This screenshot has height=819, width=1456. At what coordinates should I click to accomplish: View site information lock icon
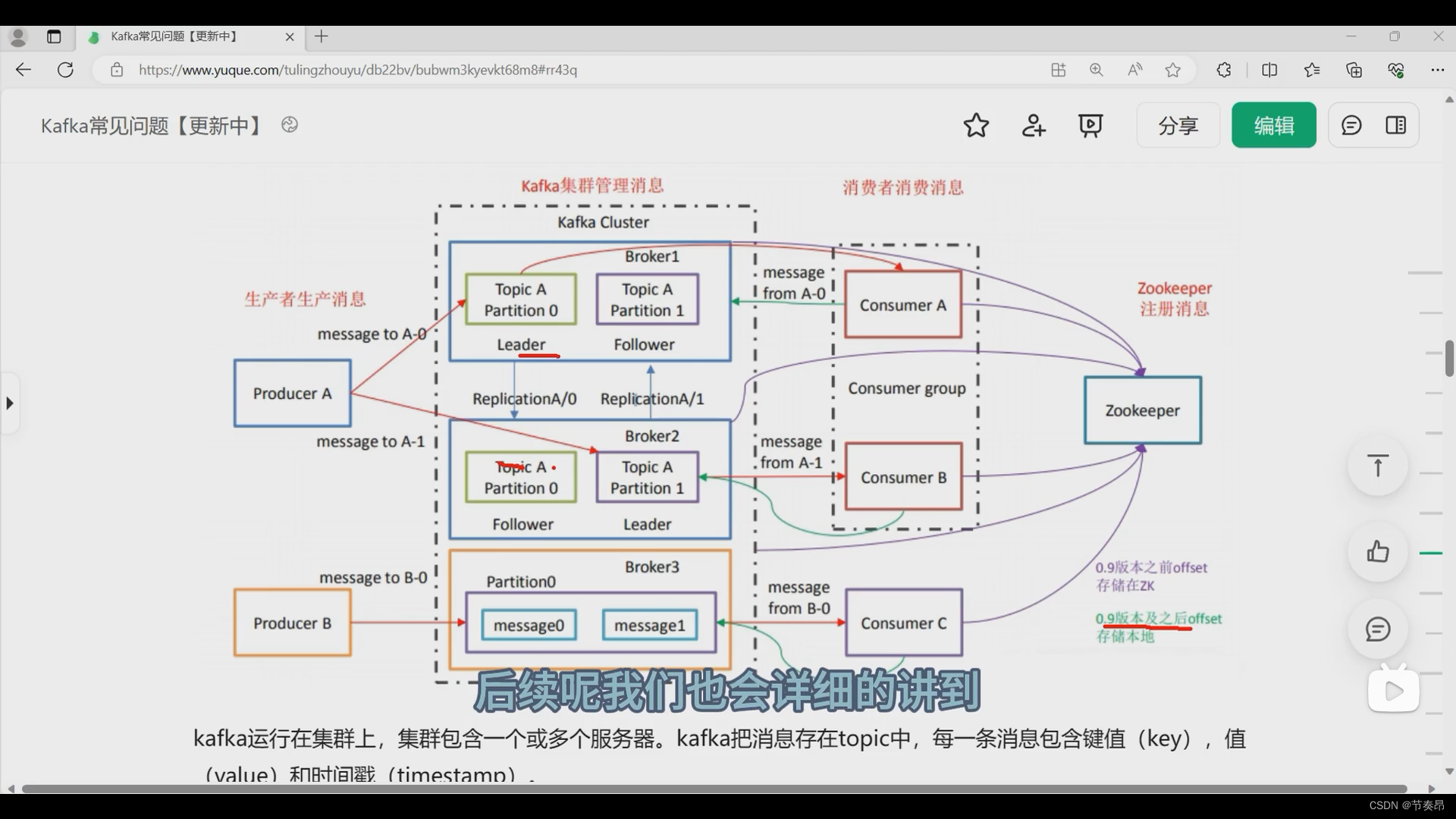point(117,70)
